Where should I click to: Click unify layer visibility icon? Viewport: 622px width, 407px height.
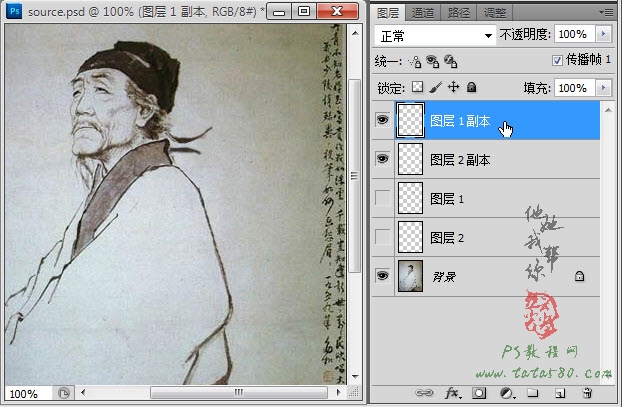pyautogui.click(x=432, y=61)
